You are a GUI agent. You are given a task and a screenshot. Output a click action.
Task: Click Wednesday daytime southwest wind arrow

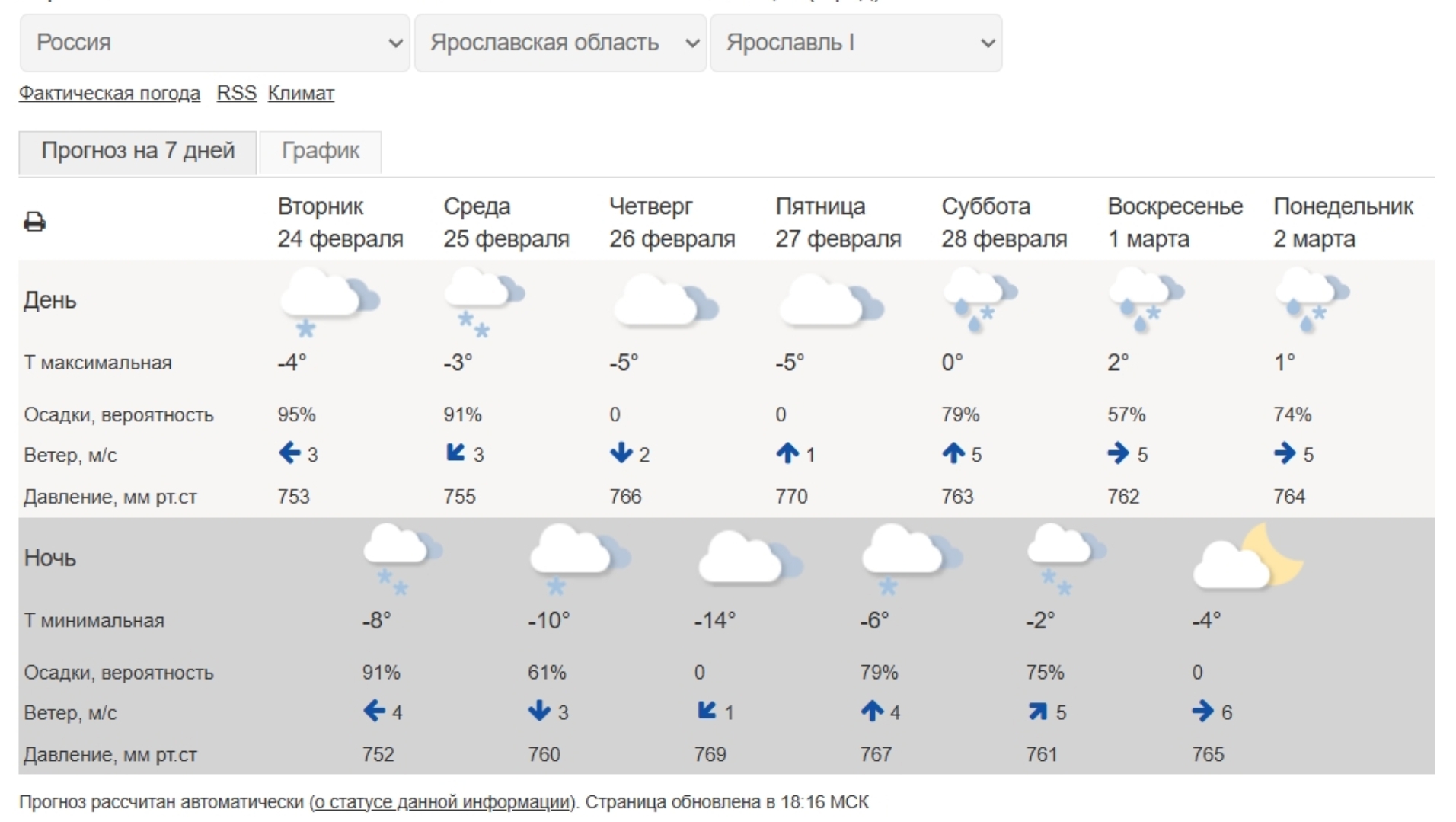pos(455,454)
